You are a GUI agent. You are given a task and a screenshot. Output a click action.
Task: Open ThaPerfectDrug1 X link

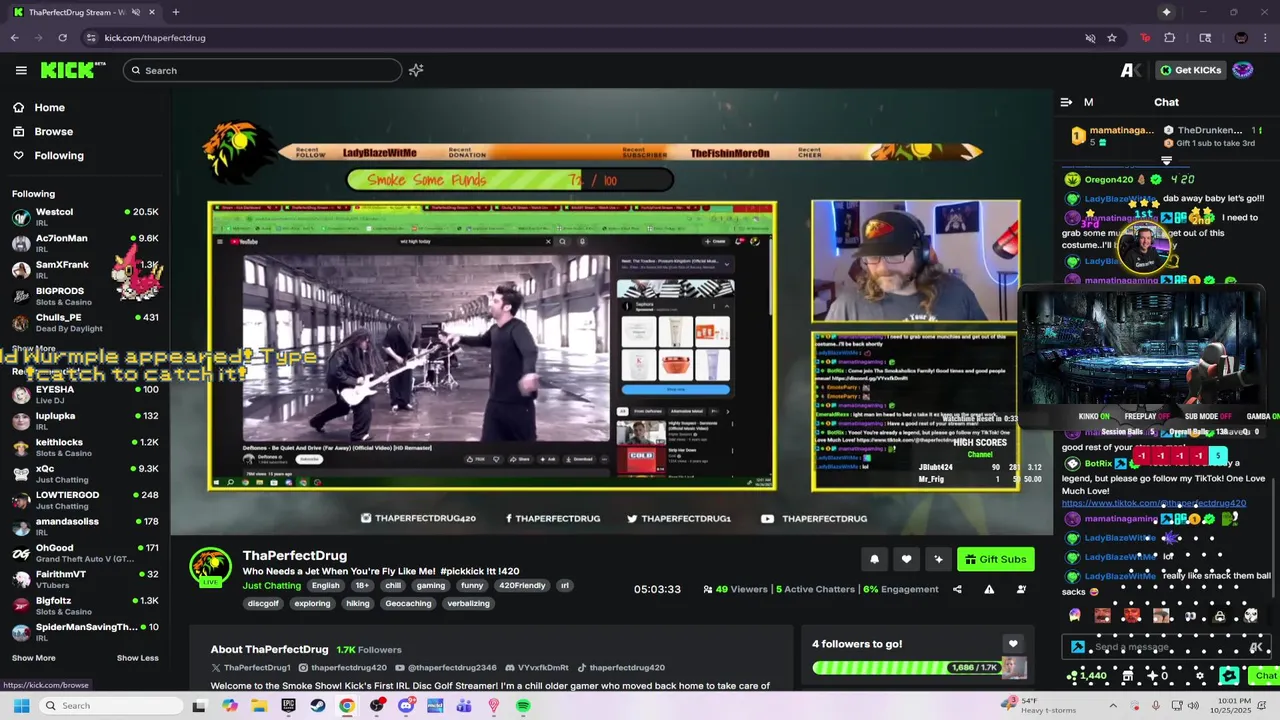(251, 668)
